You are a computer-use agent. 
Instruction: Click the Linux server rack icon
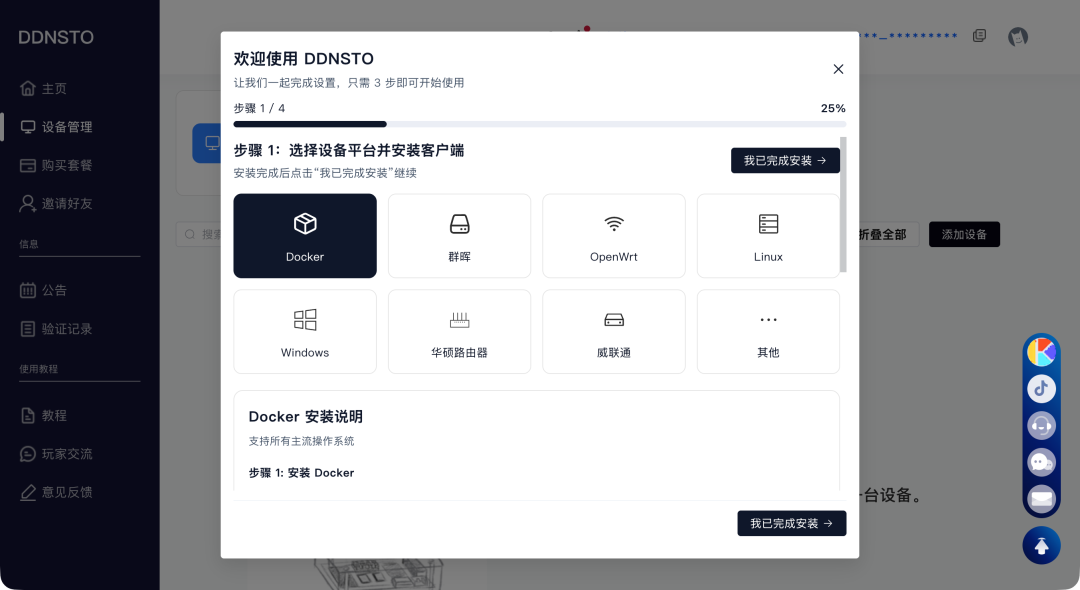[768, 224]
